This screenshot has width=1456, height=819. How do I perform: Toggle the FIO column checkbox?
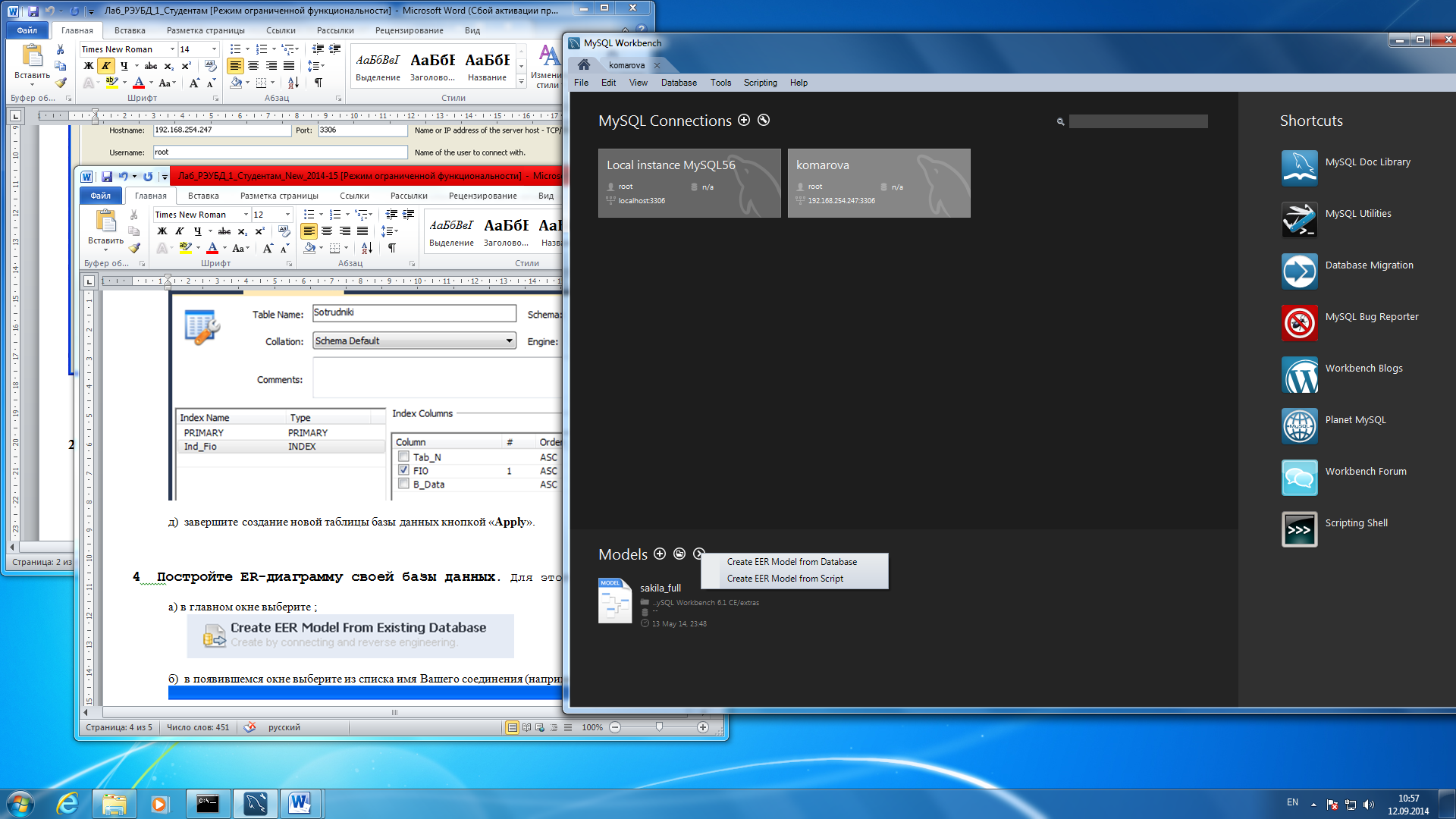[403, 470]
